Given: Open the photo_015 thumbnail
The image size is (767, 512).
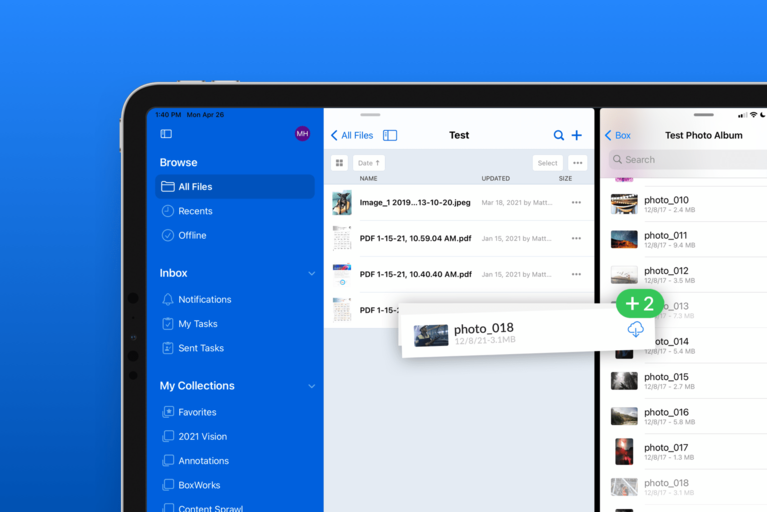Looking at the screenshot, I should tap(624, 381).
